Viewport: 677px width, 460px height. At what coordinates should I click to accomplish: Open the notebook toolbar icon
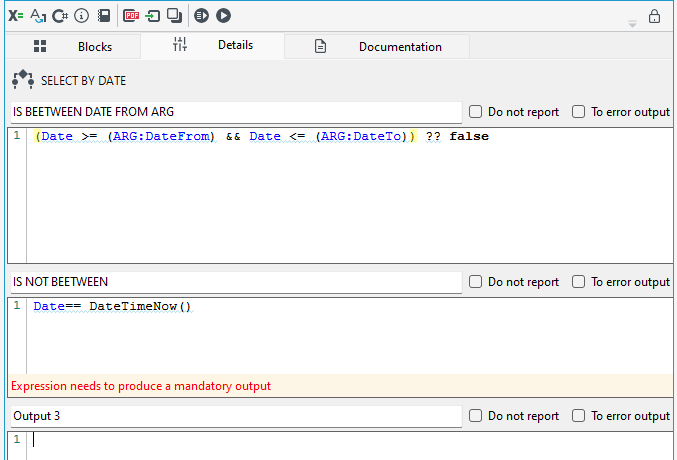[104, 16]
